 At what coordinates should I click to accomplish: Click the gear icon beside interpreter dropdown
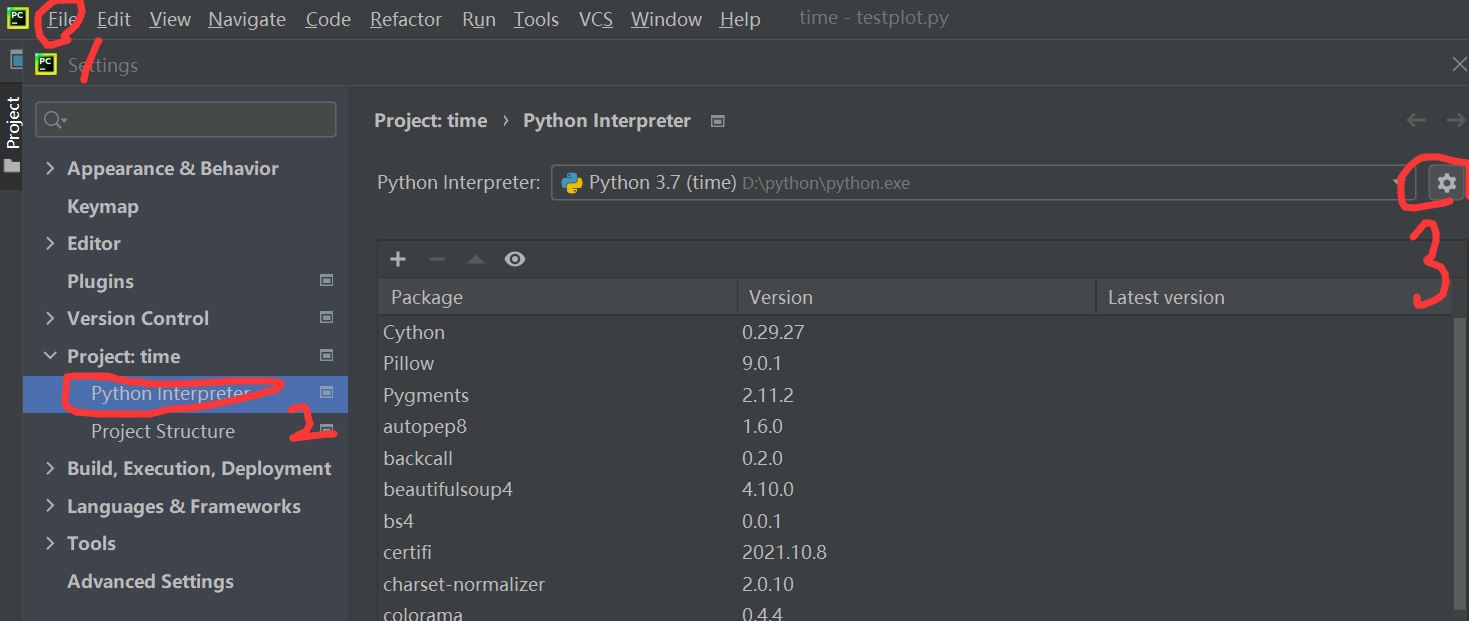click(1446, 183)
